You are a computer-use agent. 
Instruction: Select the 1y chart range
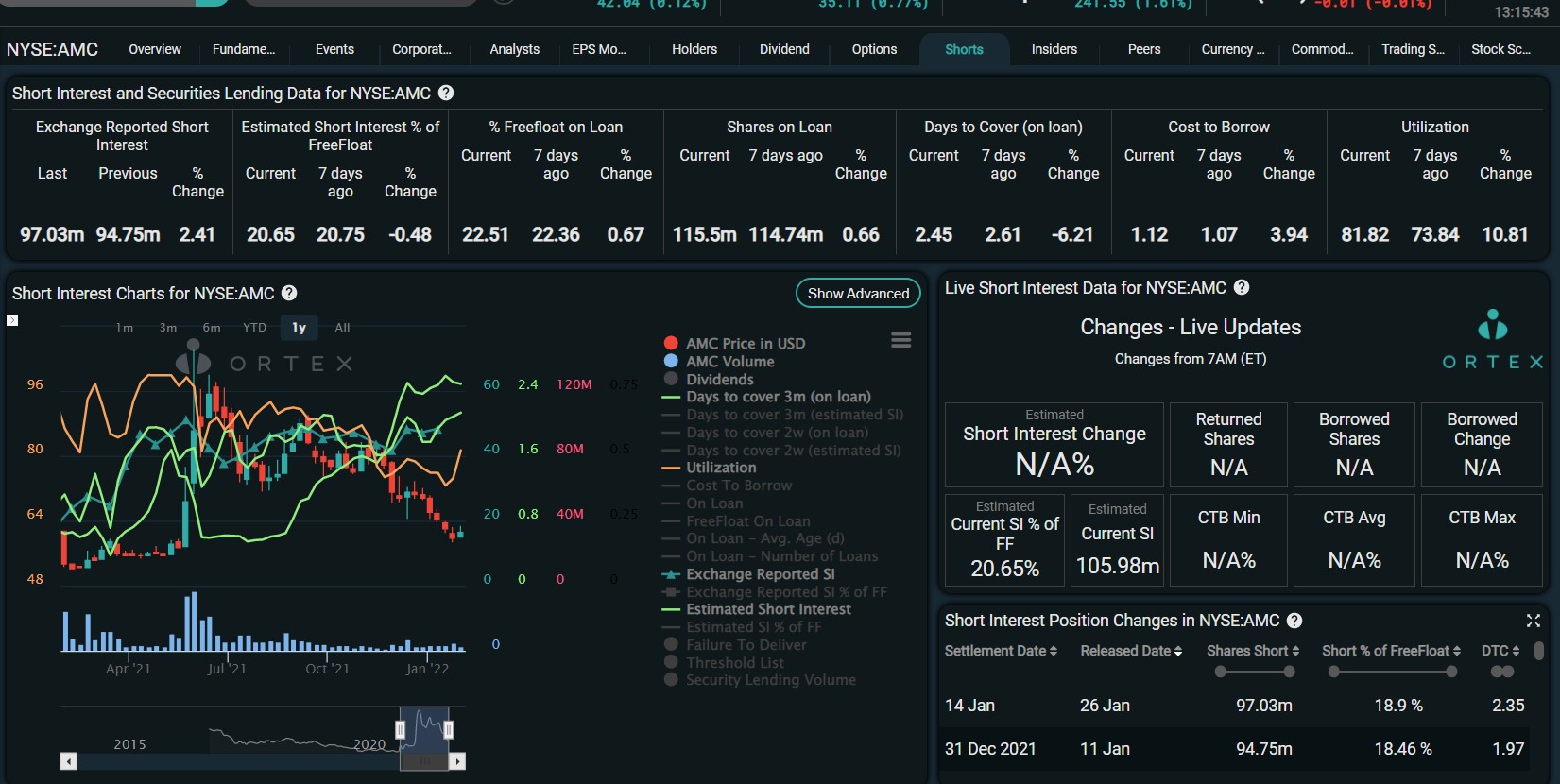300,328
